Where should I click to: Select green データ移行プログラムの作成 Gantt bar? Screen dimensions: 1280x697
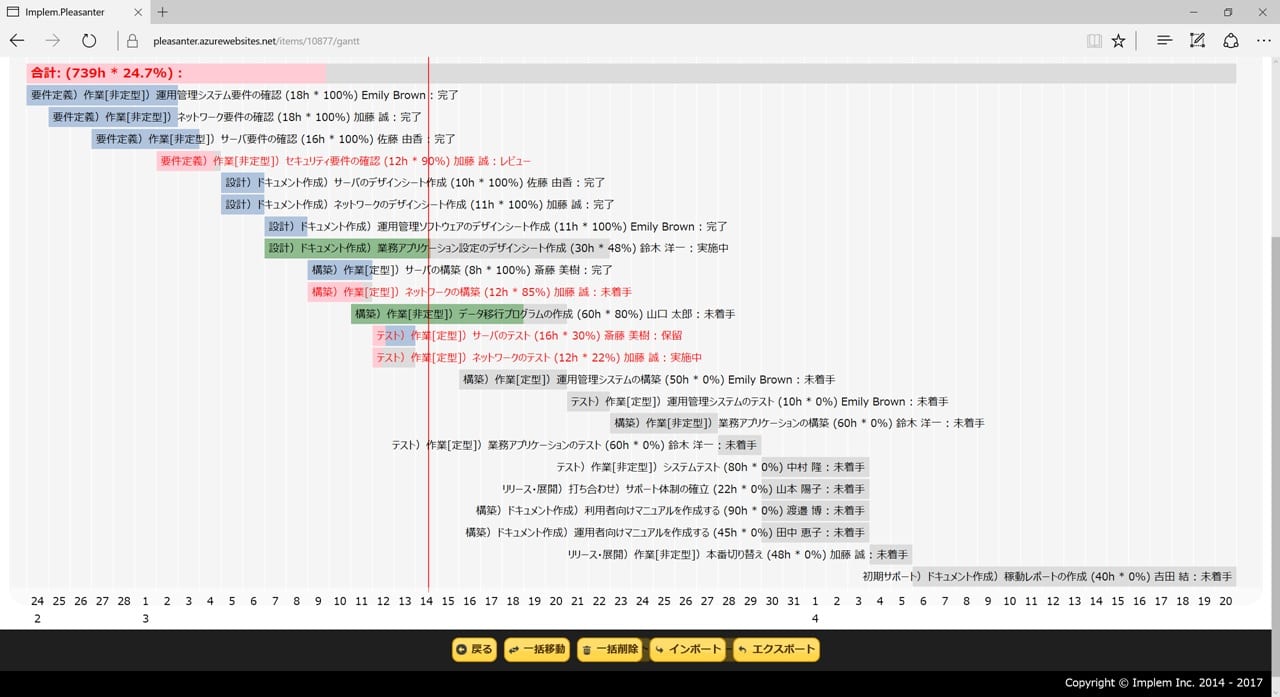coord(437,314)
